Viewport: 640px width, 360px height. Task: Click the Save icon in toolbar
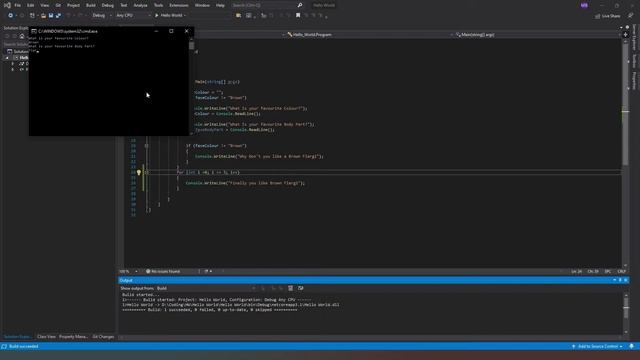pos(51,16)
